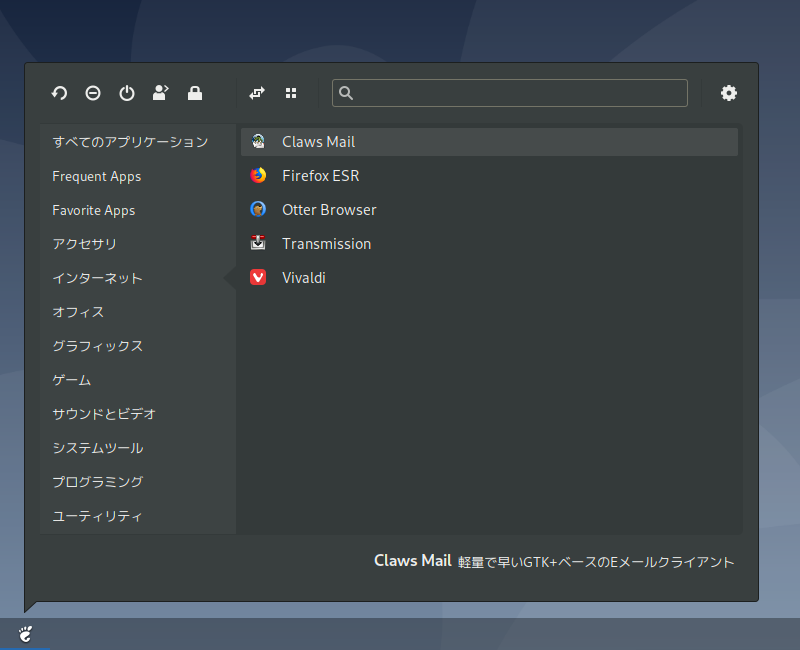Select the オフィス category
Viewport: 800px width, 650px height.
pyautogui.click(x=78, y=312)
